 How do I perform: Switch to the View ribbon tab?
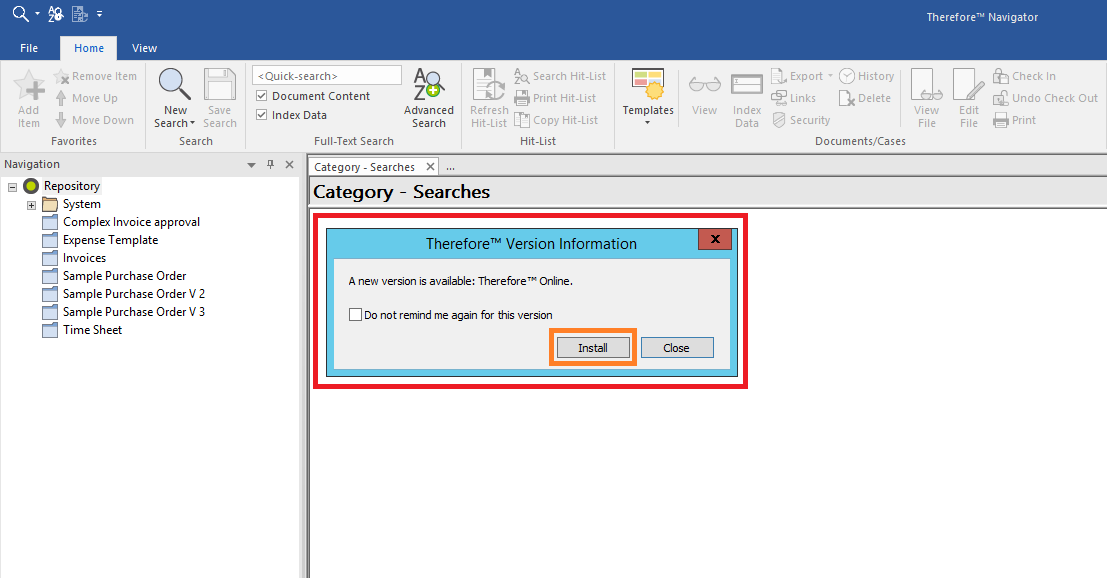[144, 48]
